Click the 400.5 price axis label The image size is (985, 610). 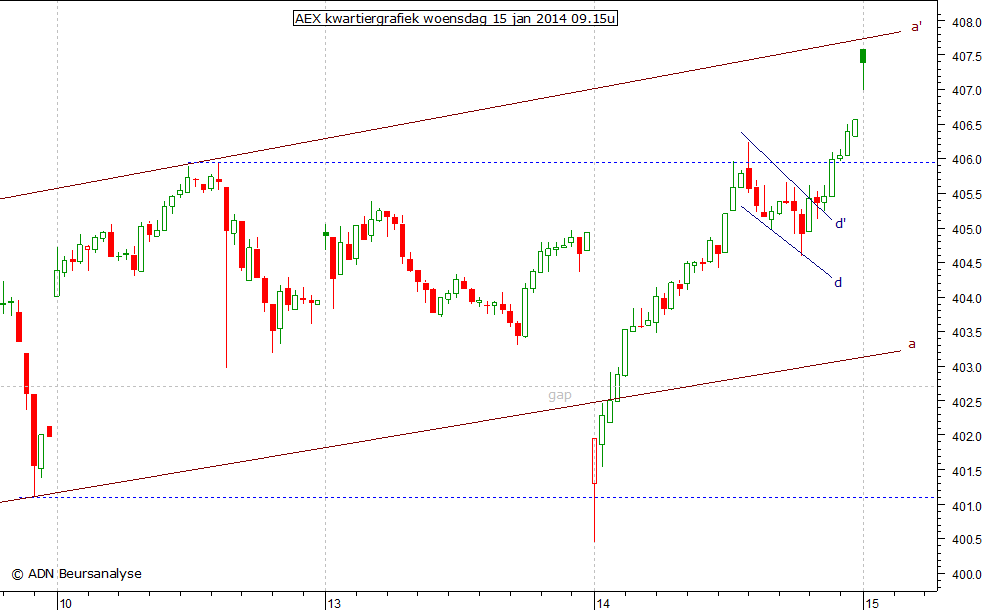[x=966, y=540]
